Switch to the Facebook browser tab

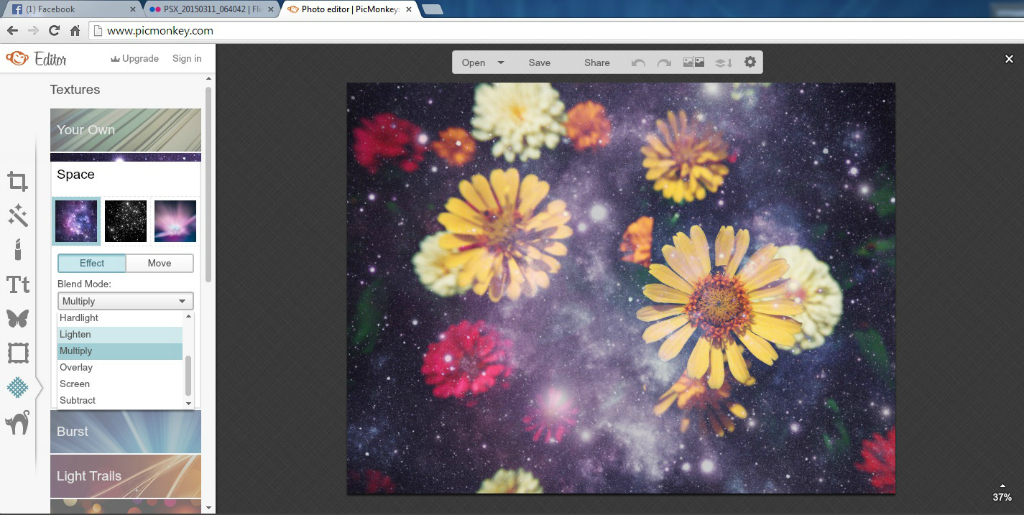coord(71,9)
